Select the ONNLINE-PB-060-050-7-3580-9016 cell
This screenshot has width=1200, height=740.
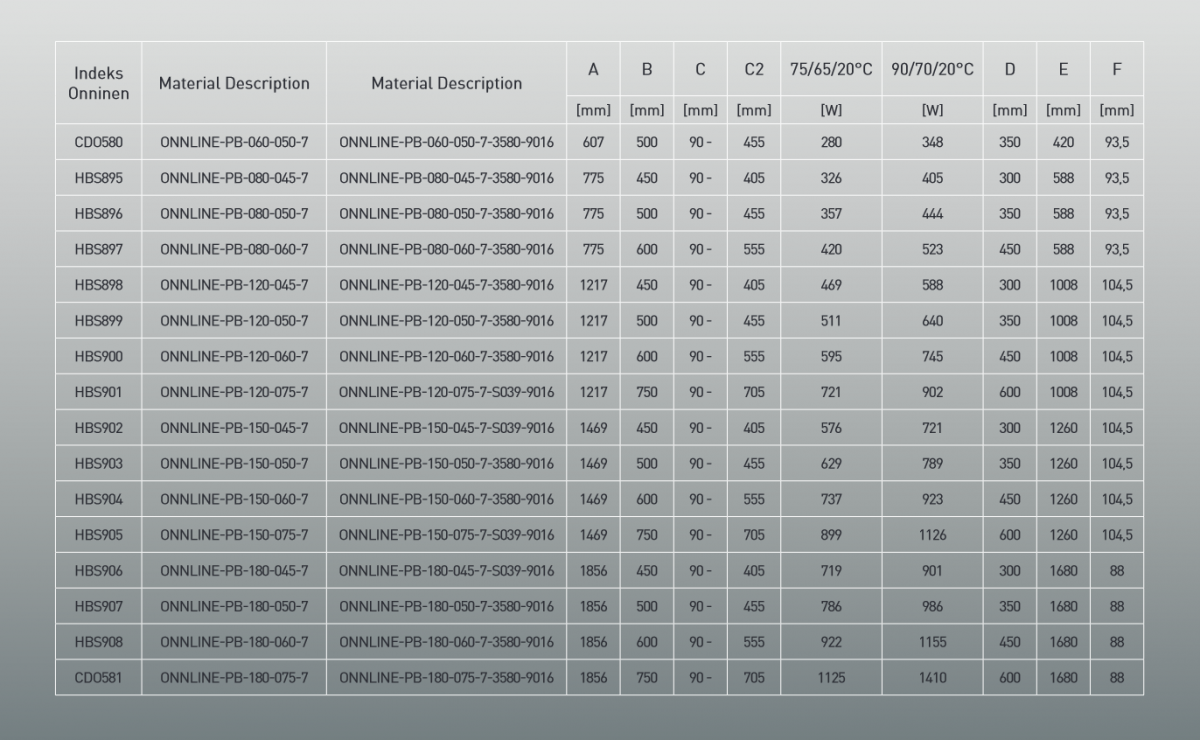point(446,143)
